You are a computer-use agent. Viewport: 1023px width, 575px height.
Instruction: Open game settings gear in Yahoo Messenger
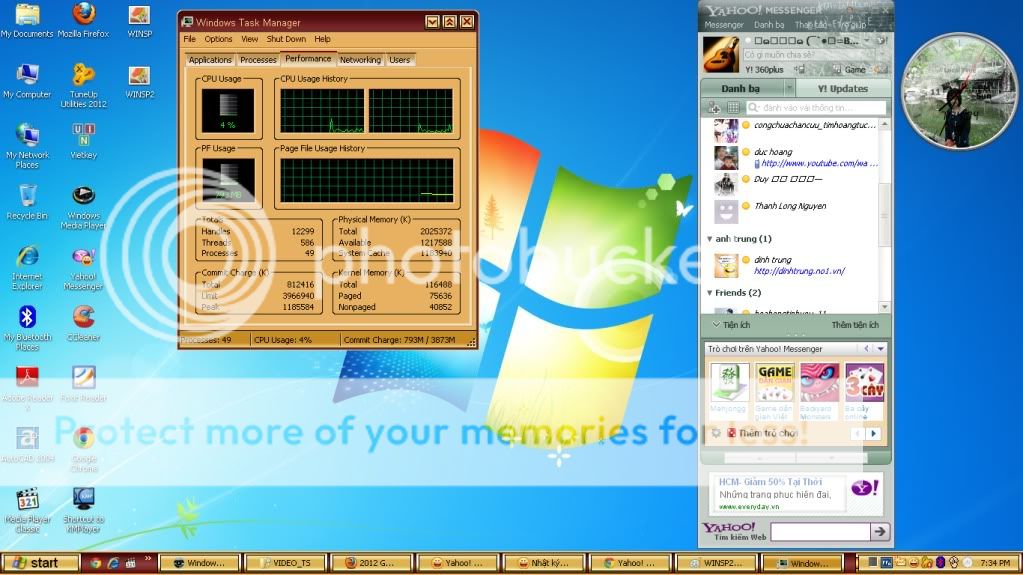point(716,433)
